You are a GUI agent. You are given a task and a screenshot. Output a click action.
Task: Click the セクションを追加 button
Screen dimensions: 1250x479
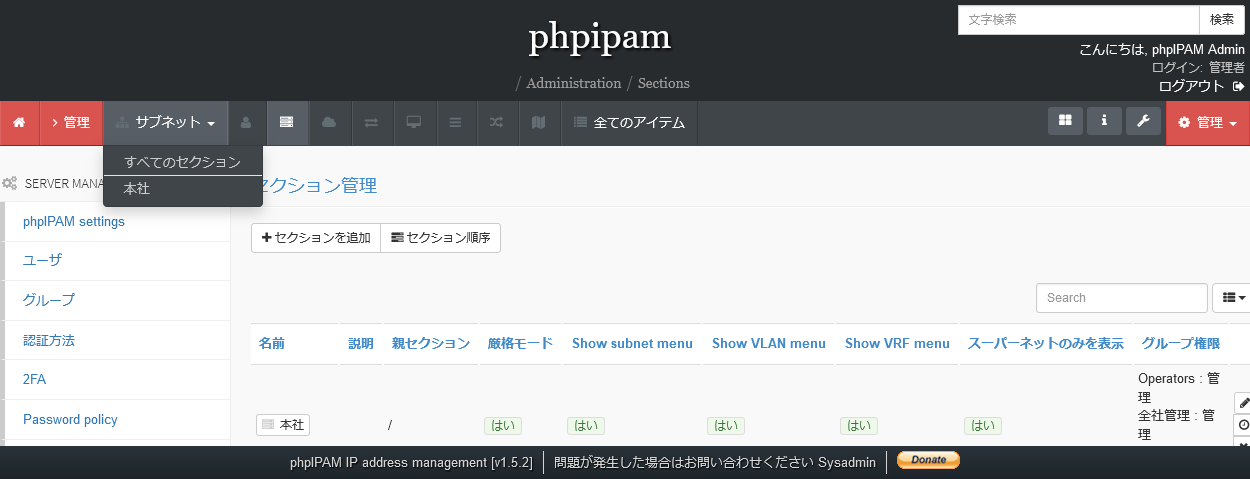pyautogui.click(x=316, y=238)
